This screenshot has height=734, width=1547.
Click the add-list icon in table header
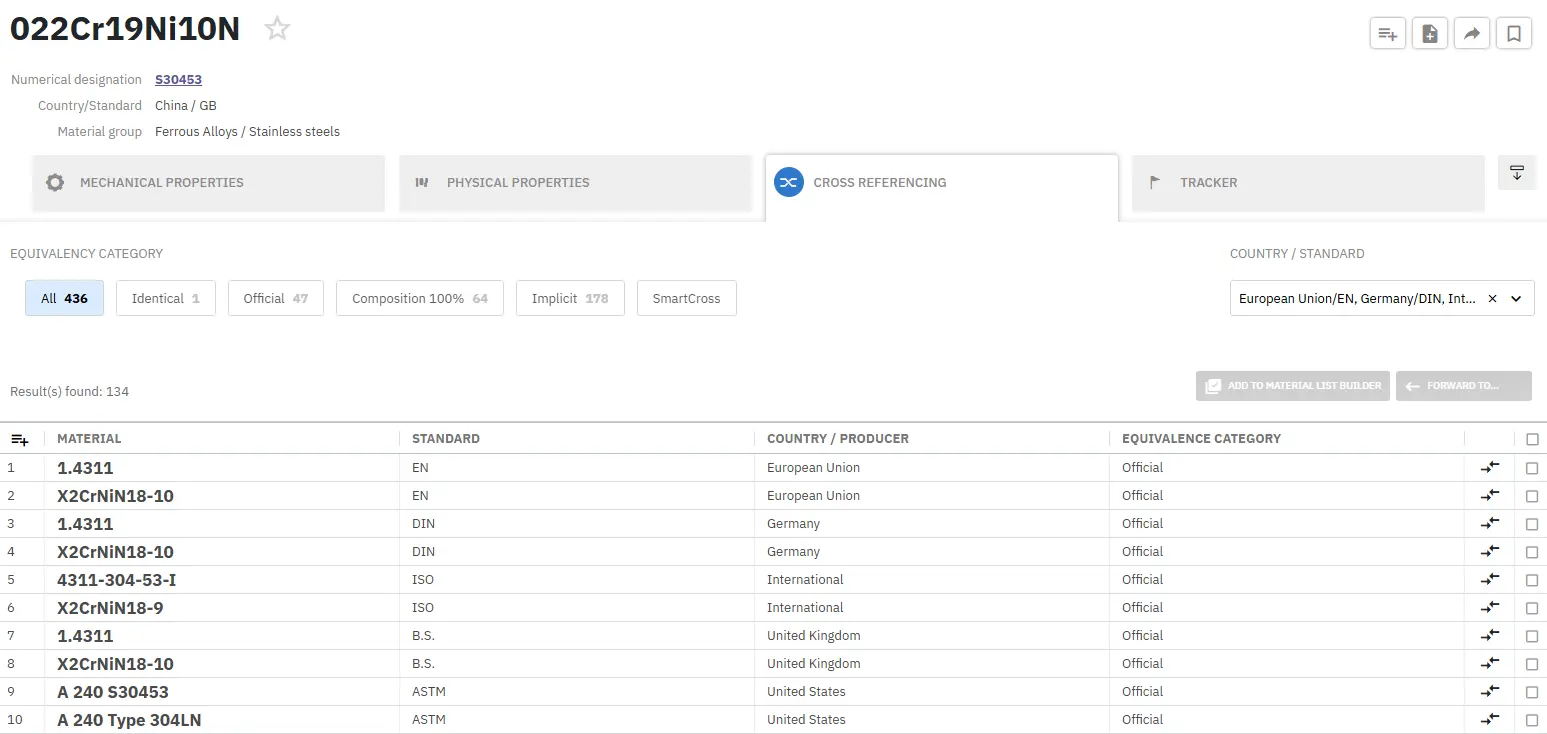point(20,439)
